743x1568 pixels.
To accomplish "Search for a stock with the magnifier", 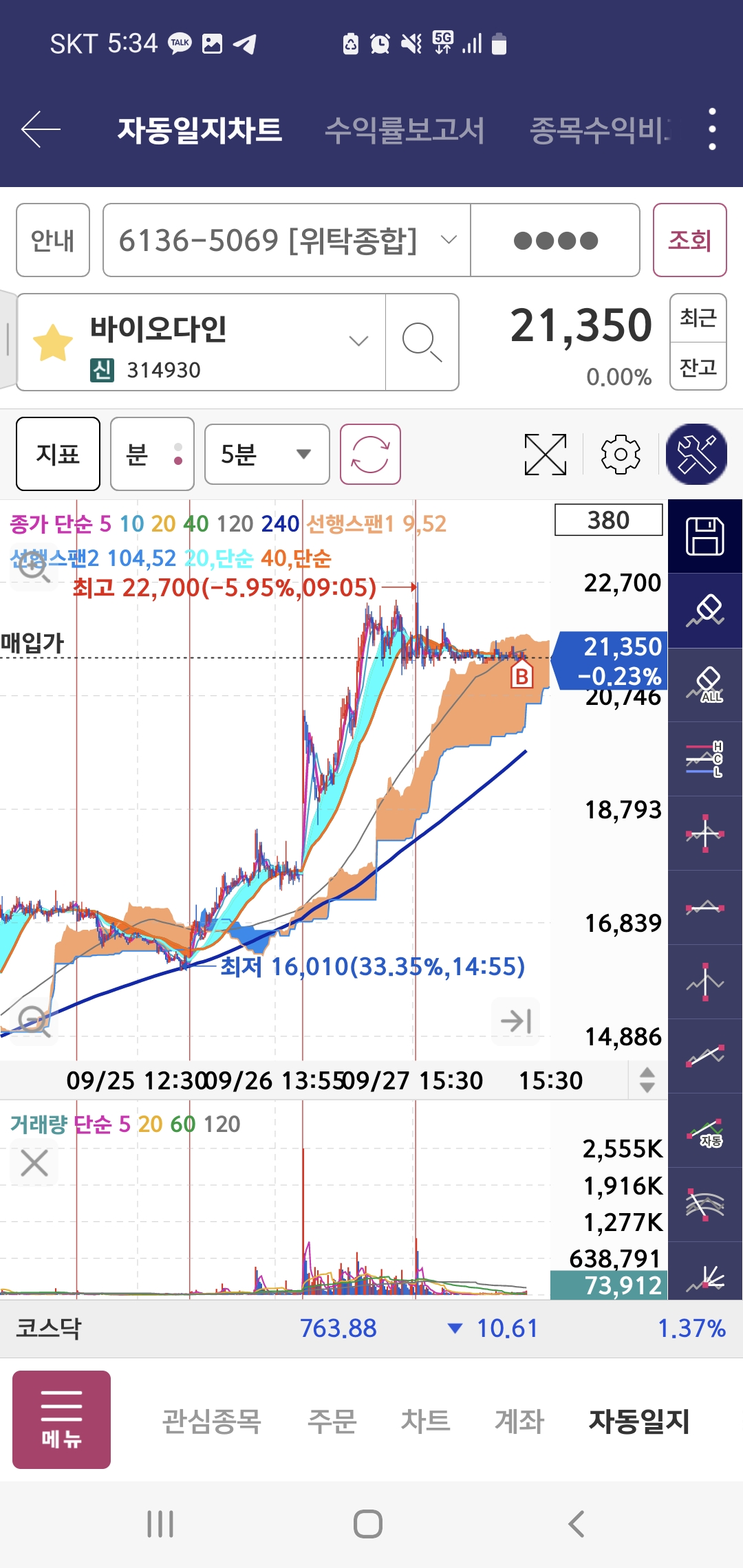I will pos(422,342).
